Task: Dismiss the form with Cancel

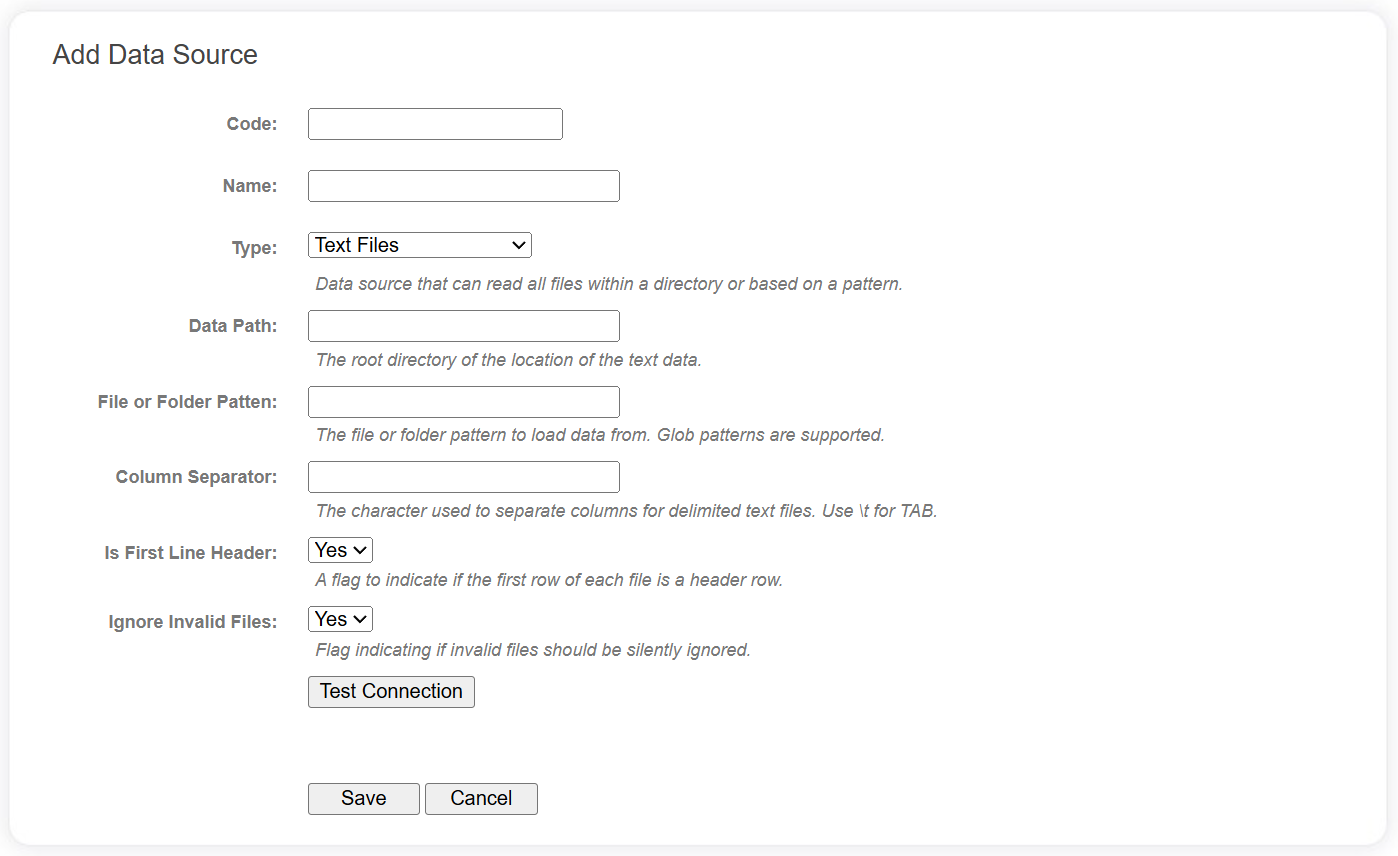Action: point(481,798)
